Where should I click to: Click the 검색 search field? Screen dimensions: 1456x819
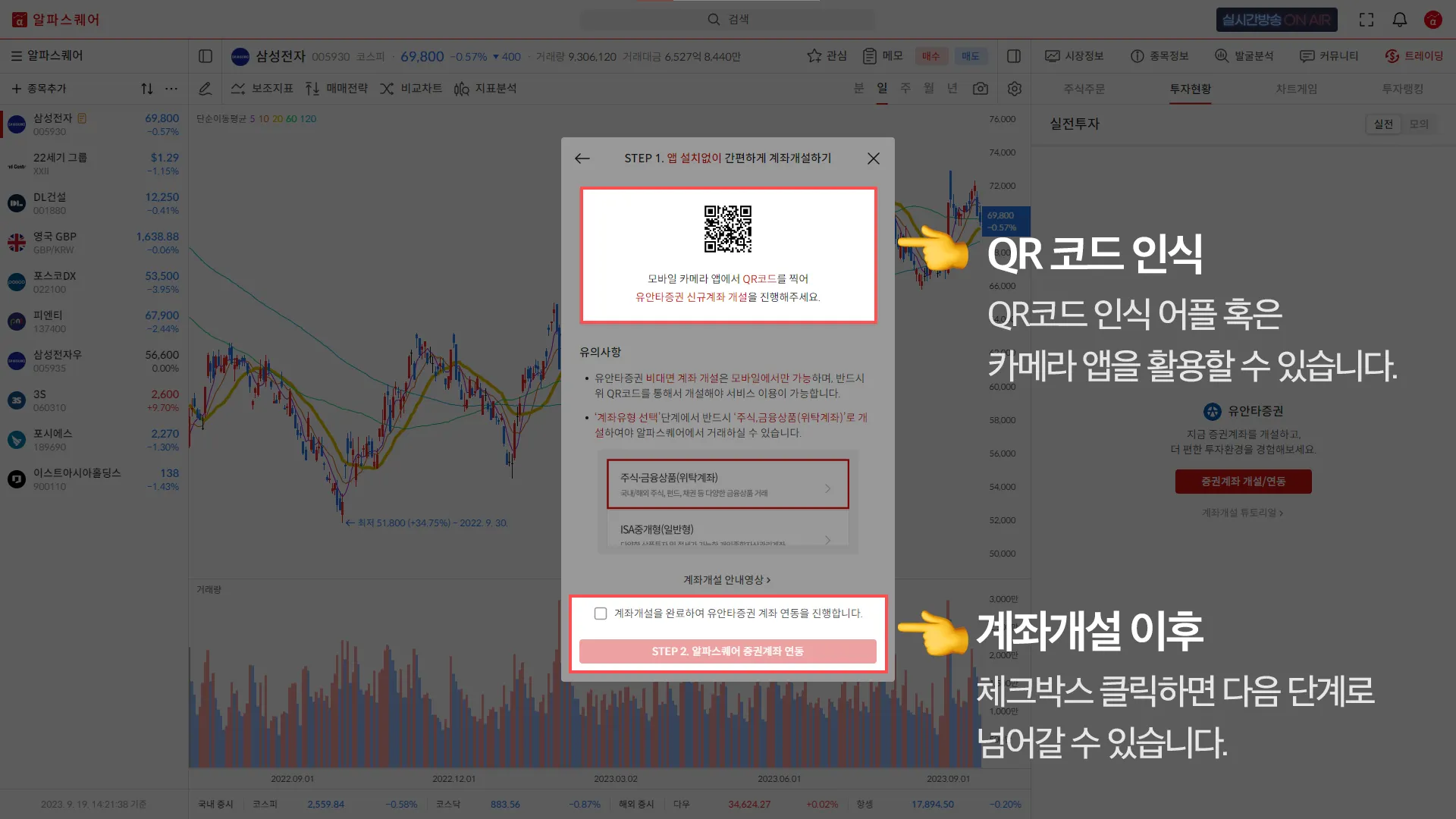728,20
